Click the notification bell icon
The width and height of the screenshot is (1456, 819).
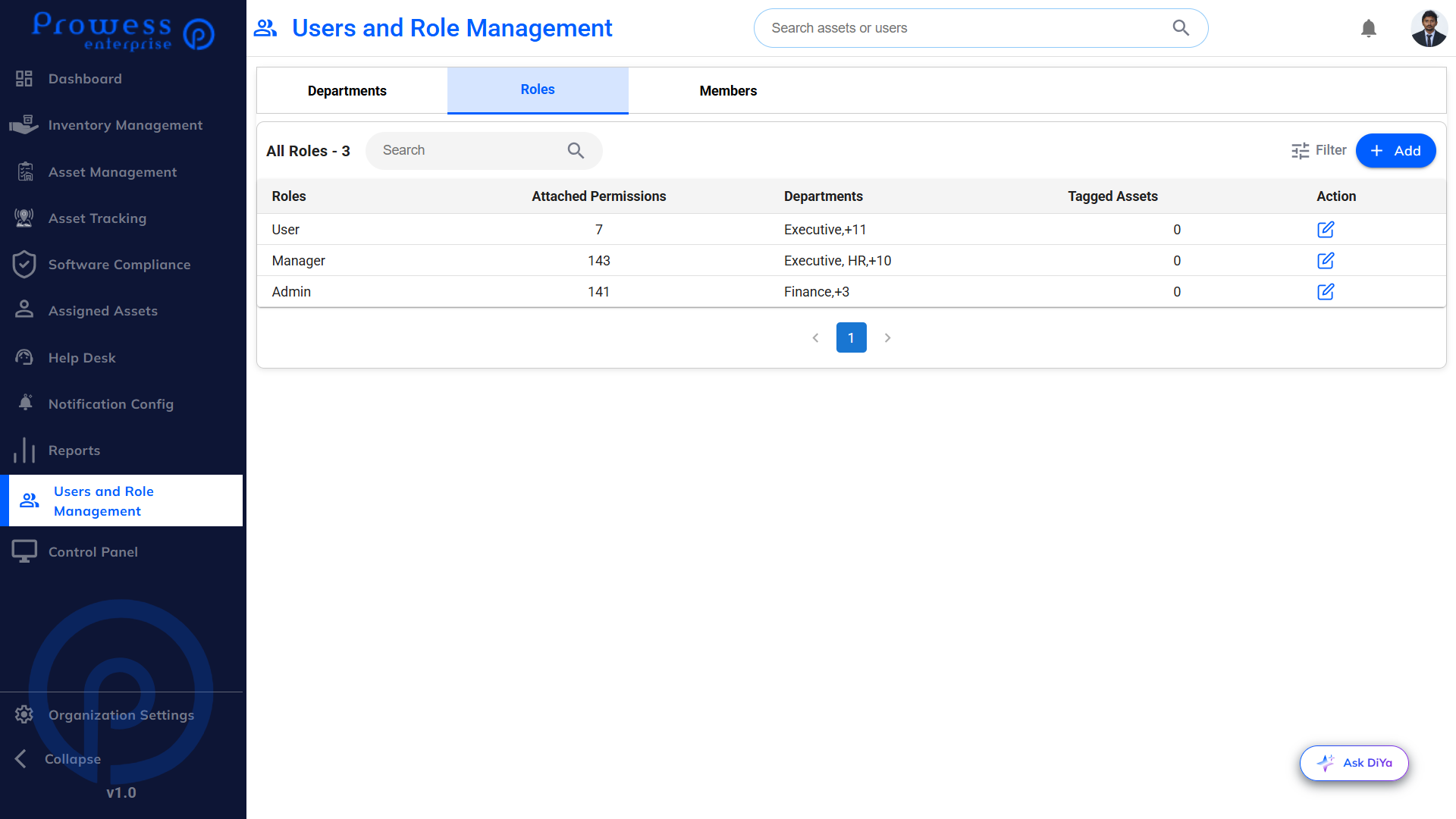pos(1368,28)
